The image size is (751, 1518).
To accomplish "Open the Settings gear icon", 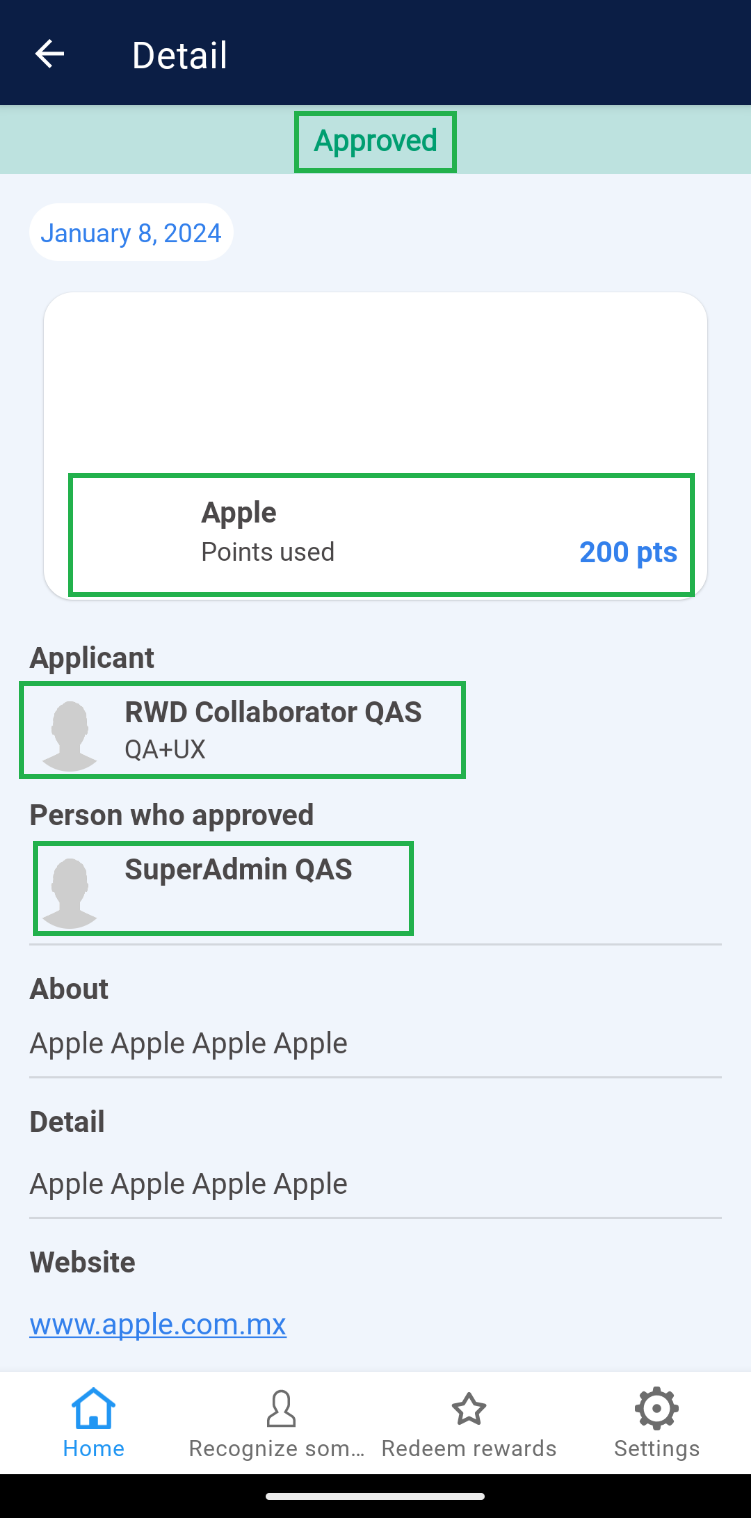I will coord(656,1409).
